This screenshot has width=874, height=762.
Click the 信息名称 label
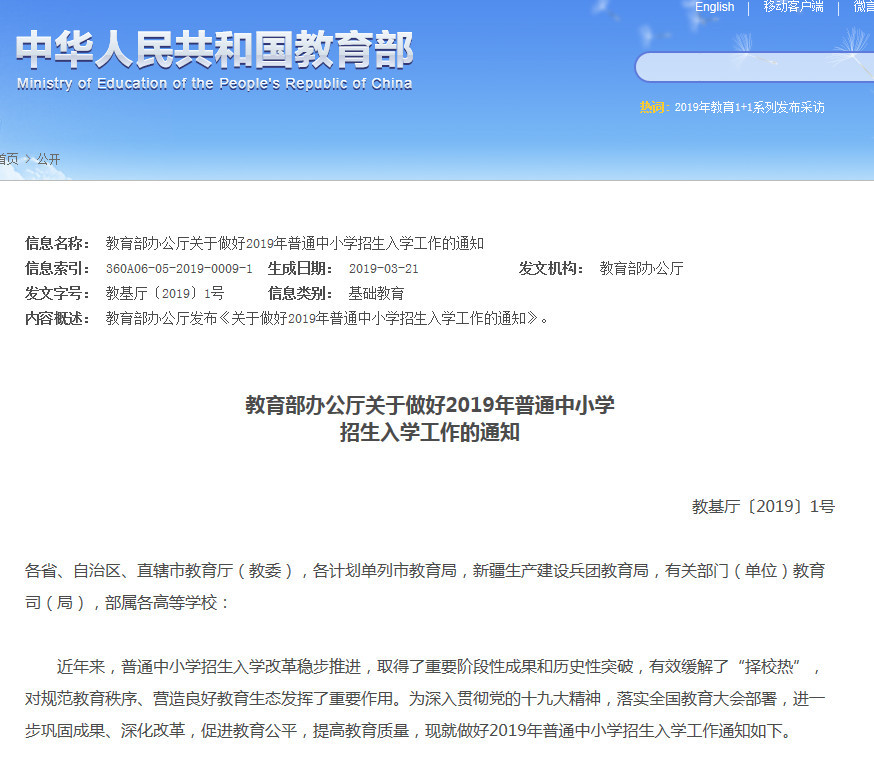(55, 244)
